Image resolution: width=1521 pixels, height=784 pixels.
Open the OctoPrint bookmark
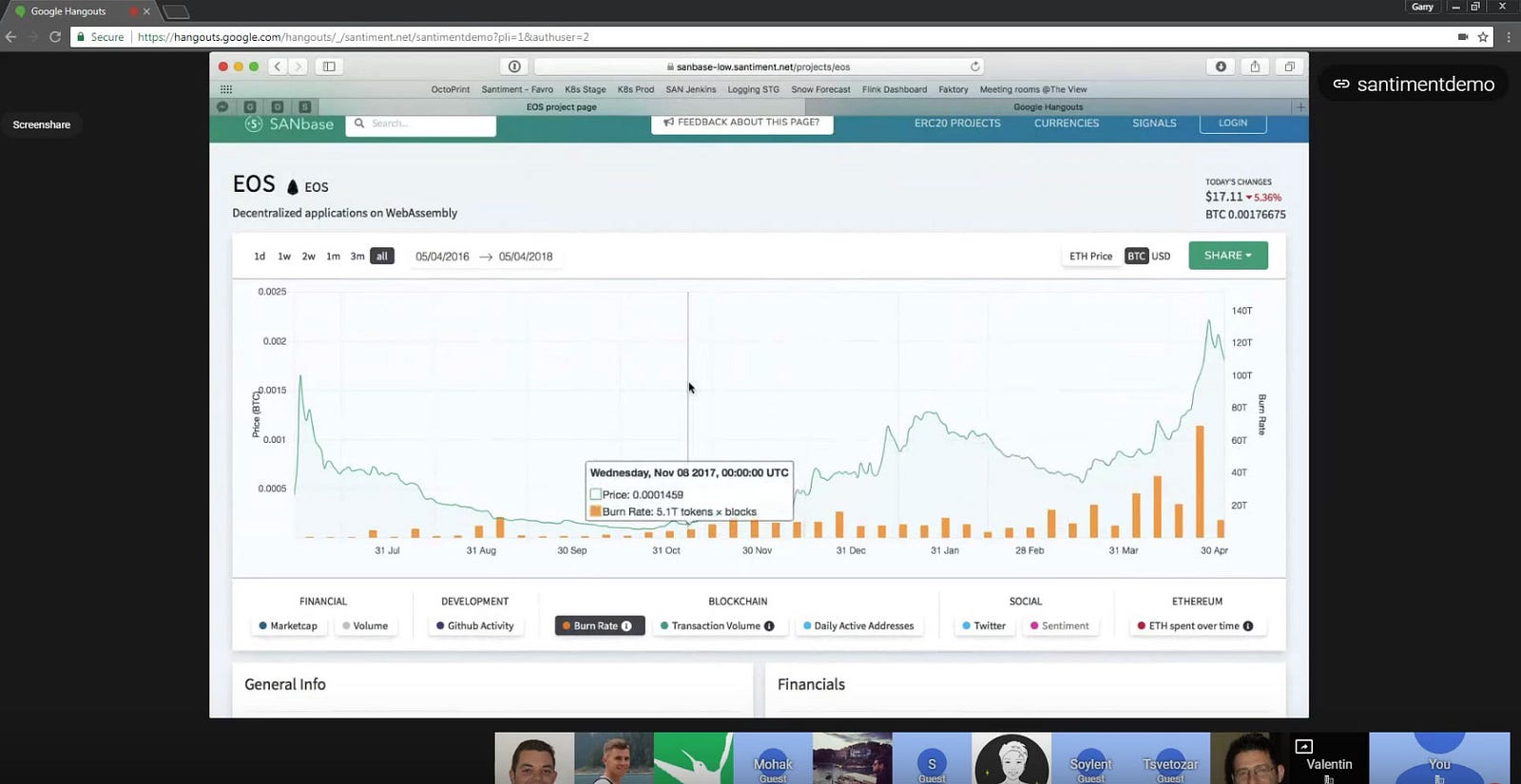451,89
